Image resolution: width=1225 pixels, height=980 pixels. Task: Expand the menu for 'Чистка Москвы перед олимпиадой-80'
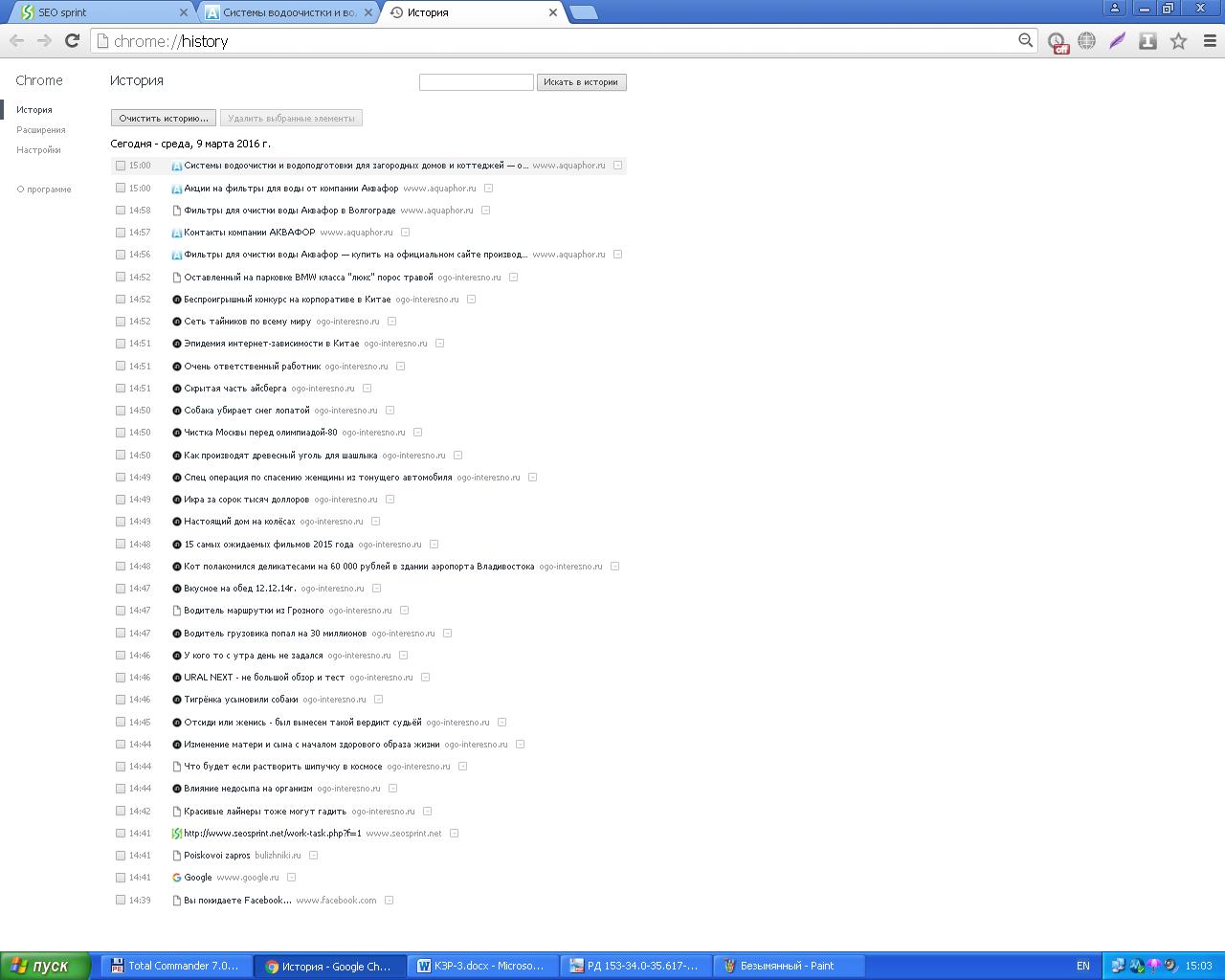(x=417, y=433)
